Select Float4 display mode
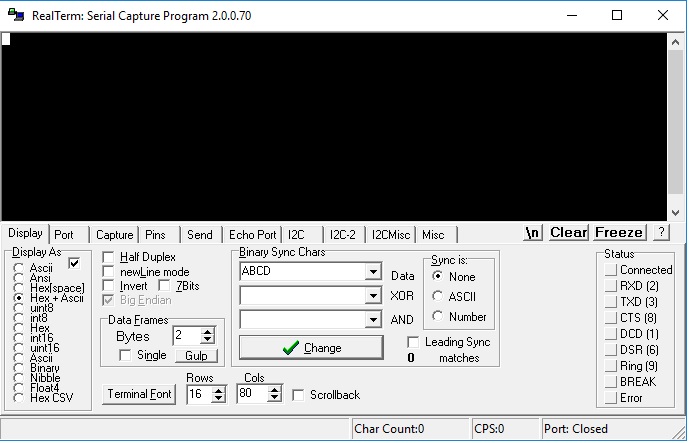The image size is (689, 443). click(18, 388)
